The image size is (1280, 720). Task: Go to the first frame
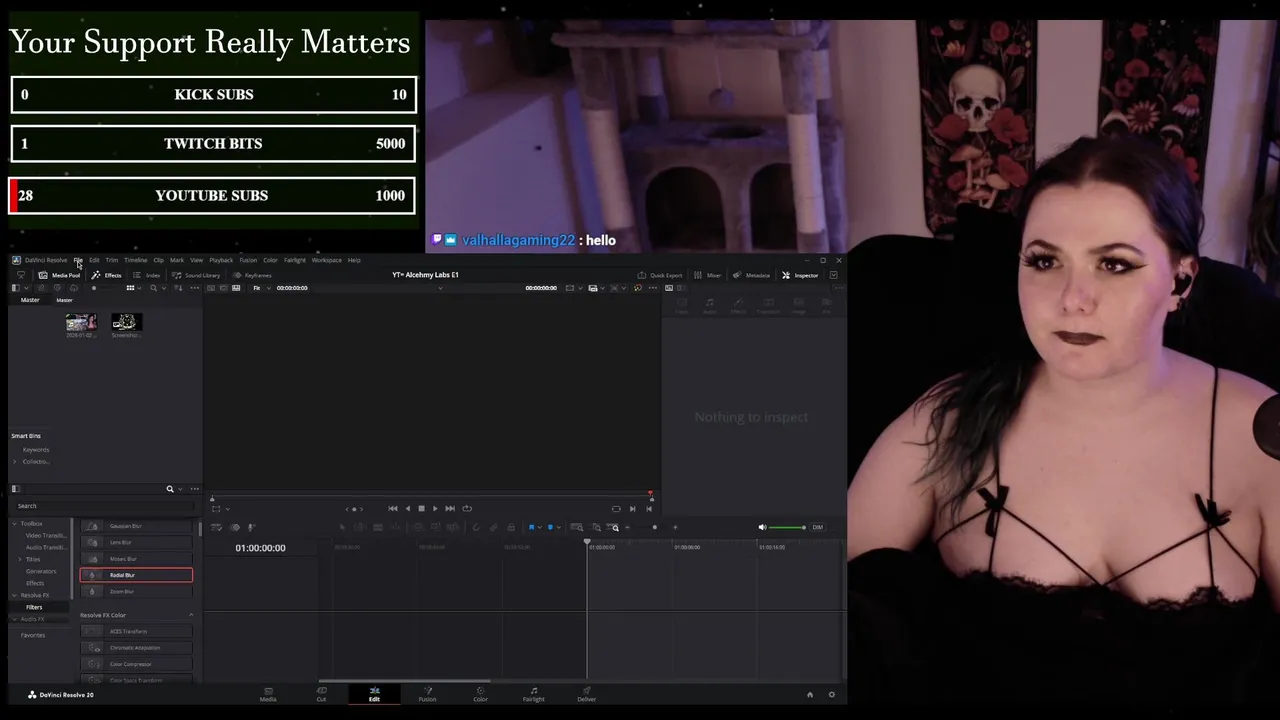pyautogui.click(x=393, y=508)
